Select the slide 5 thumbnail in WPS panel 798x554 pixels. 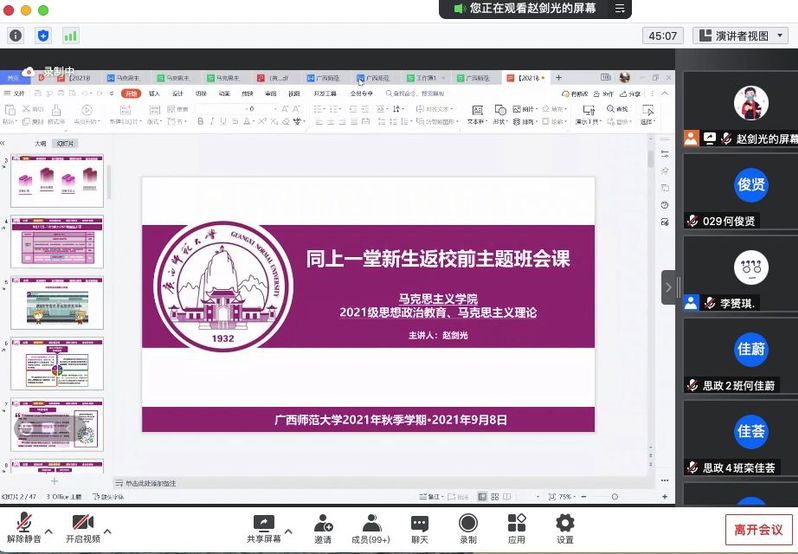click(x=57, y=302)
